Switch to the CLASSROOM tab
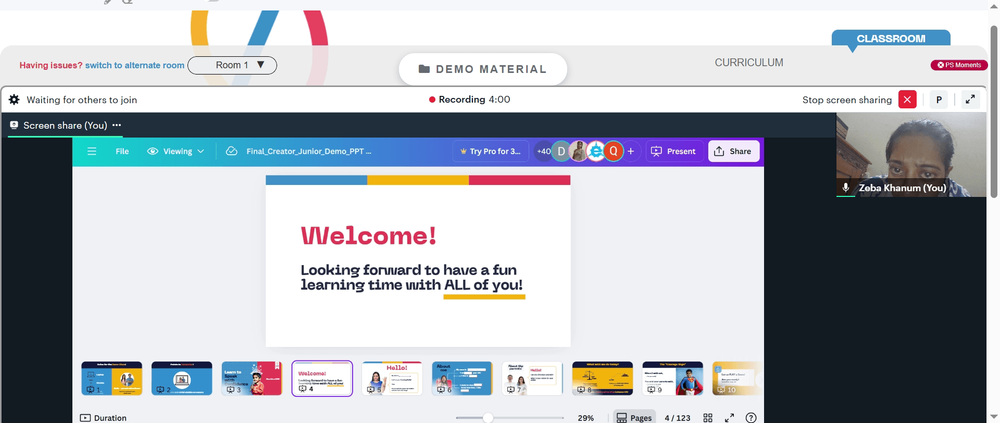Screen dimensions: 1000x423 pyautogui.click(x=890, y=39)
